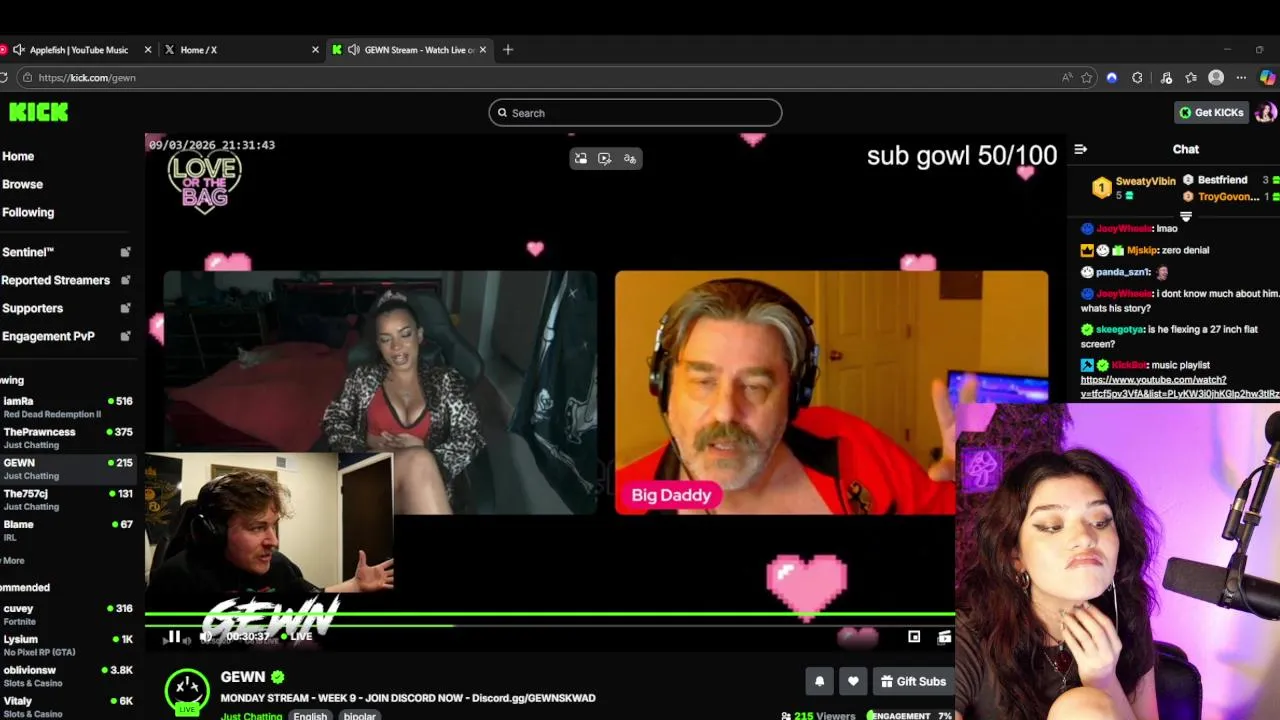1280x720 pixels.
Task: Open Following in the sidebar
Action: click(28, 212)
